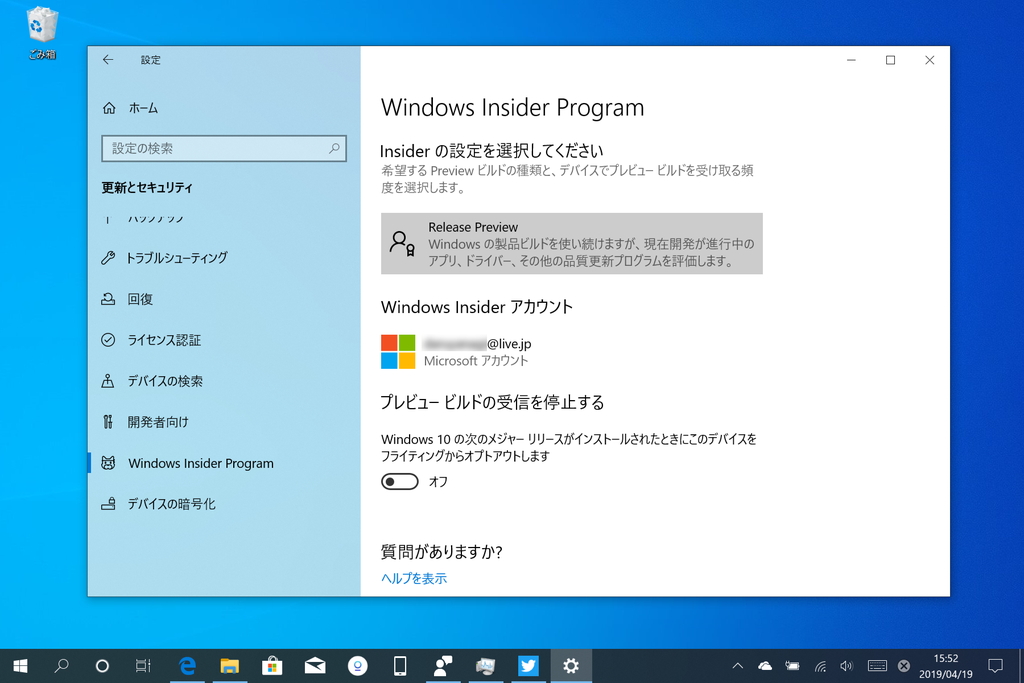The image size is (1024, 683).
Task: Turn on the プレビュービルドの受信を停止する toggle
Action: coord(399,481)
